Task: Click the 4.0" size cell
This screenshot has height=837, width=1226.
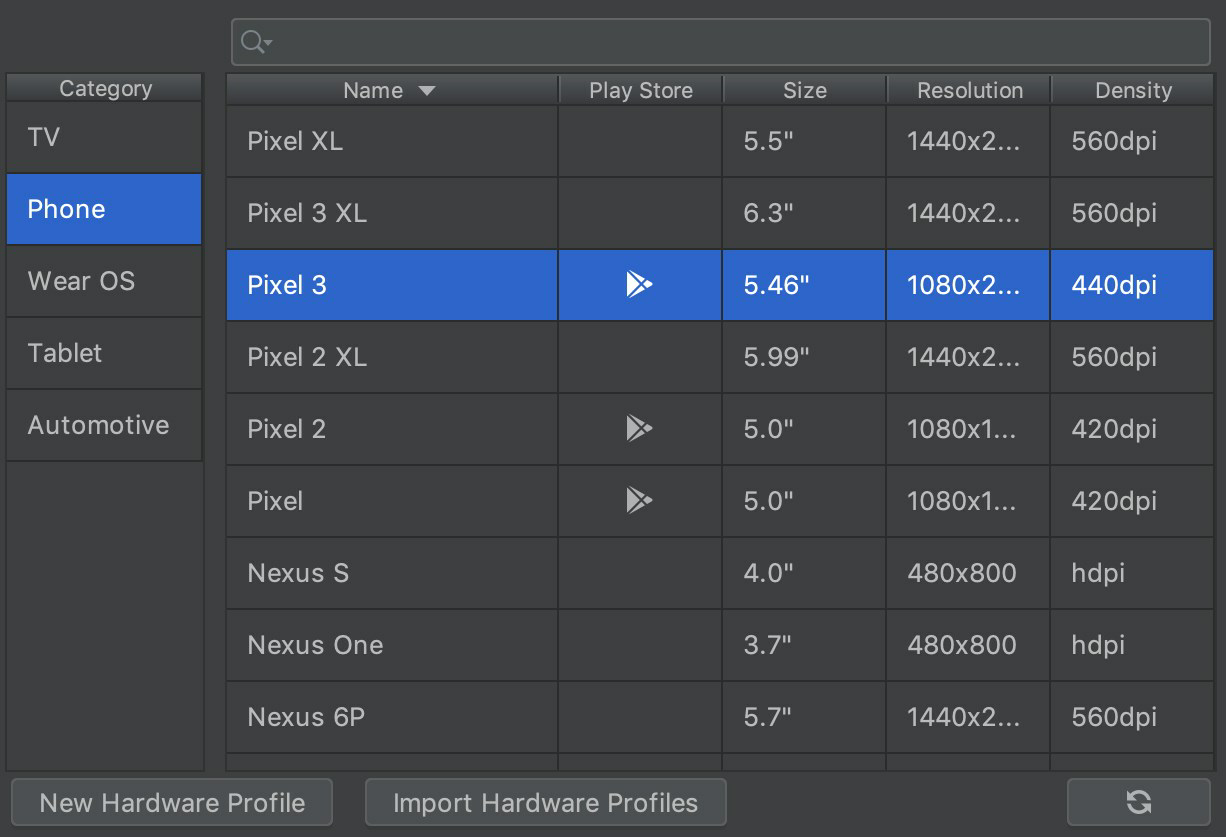Action: tap(804, 573)
